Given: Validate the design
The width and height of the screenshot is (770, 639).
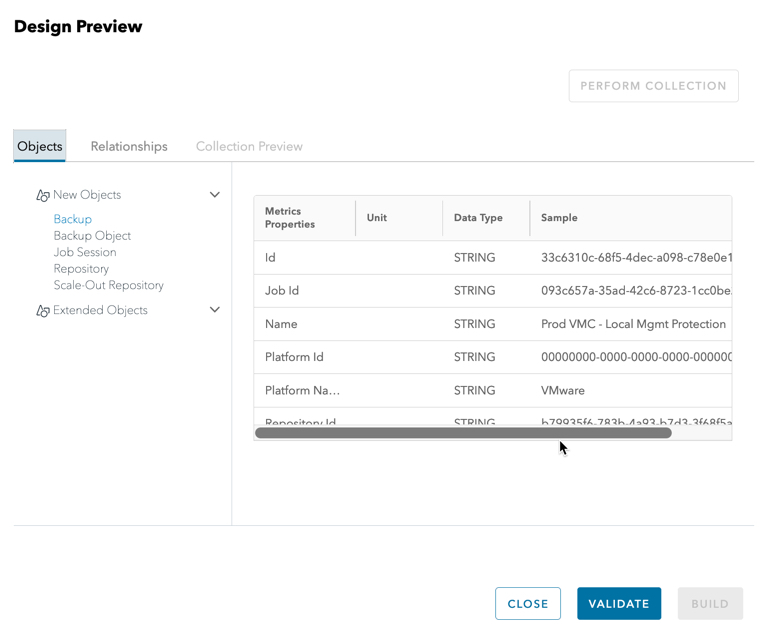Looking at the screenshot, I should [x=619, y=604].
